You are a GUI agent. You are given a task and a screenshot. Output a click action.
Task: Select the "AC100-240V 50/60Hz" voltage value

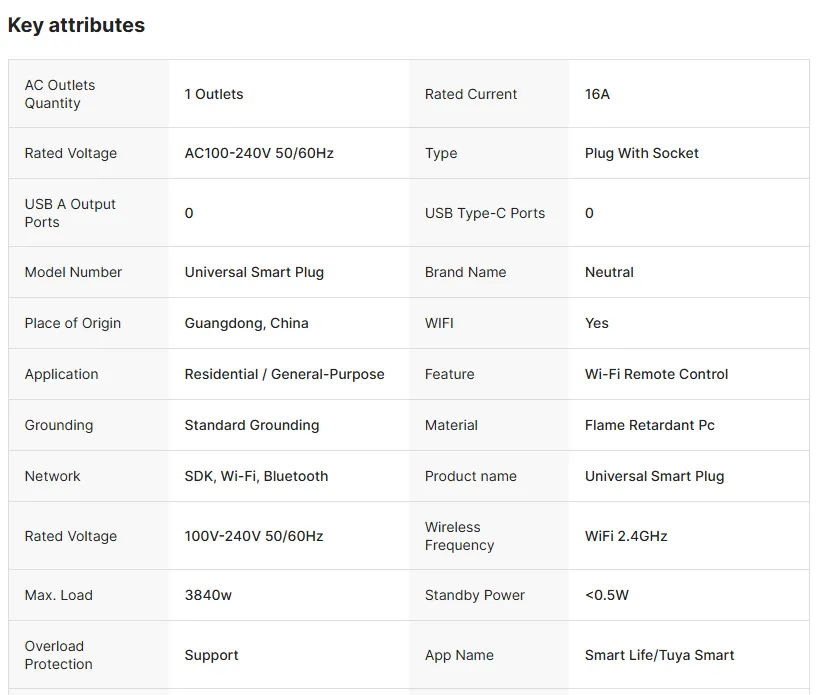click(x=259, y=153)
